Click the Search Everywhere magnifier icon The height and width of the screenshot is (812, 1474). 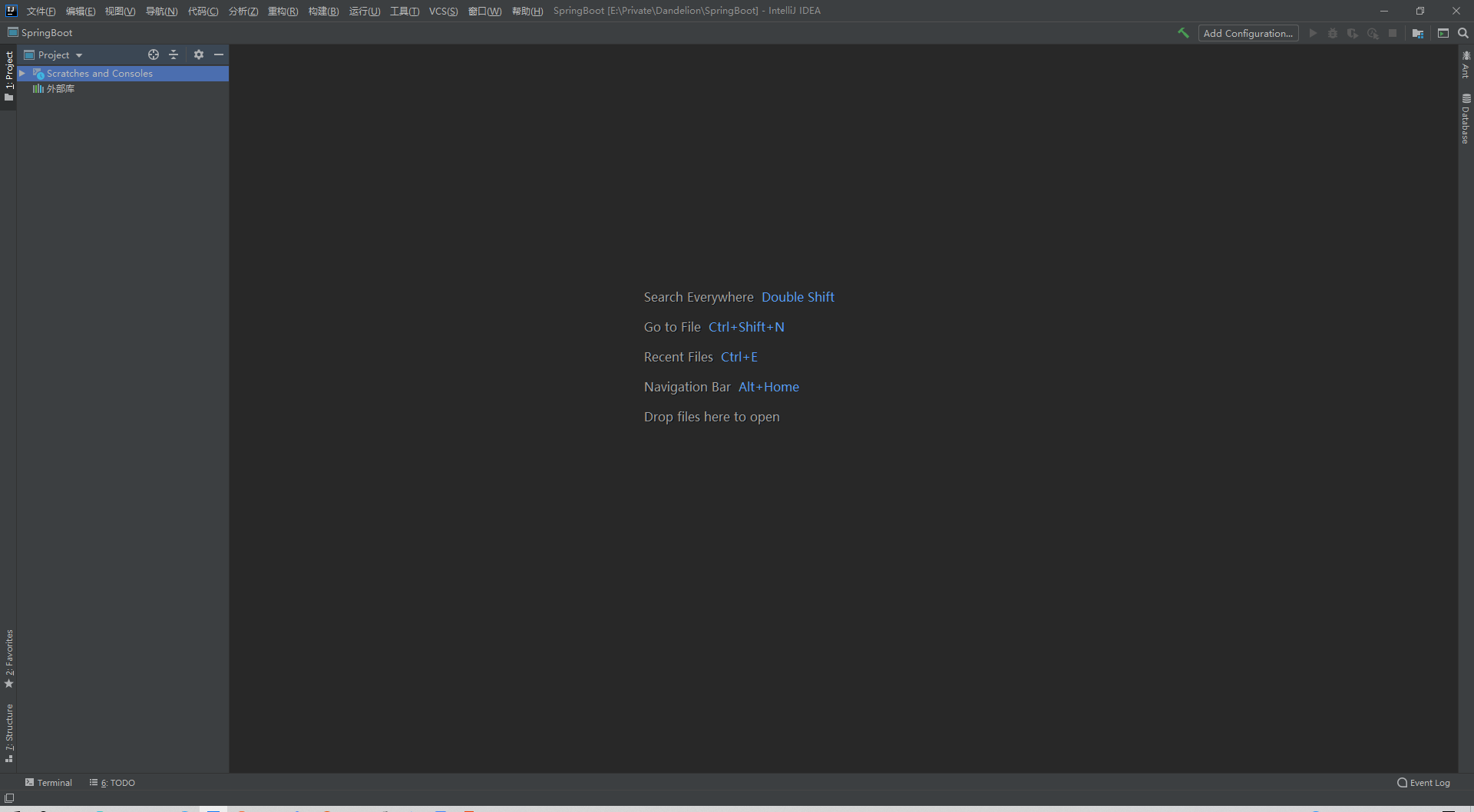[1463, 33]
